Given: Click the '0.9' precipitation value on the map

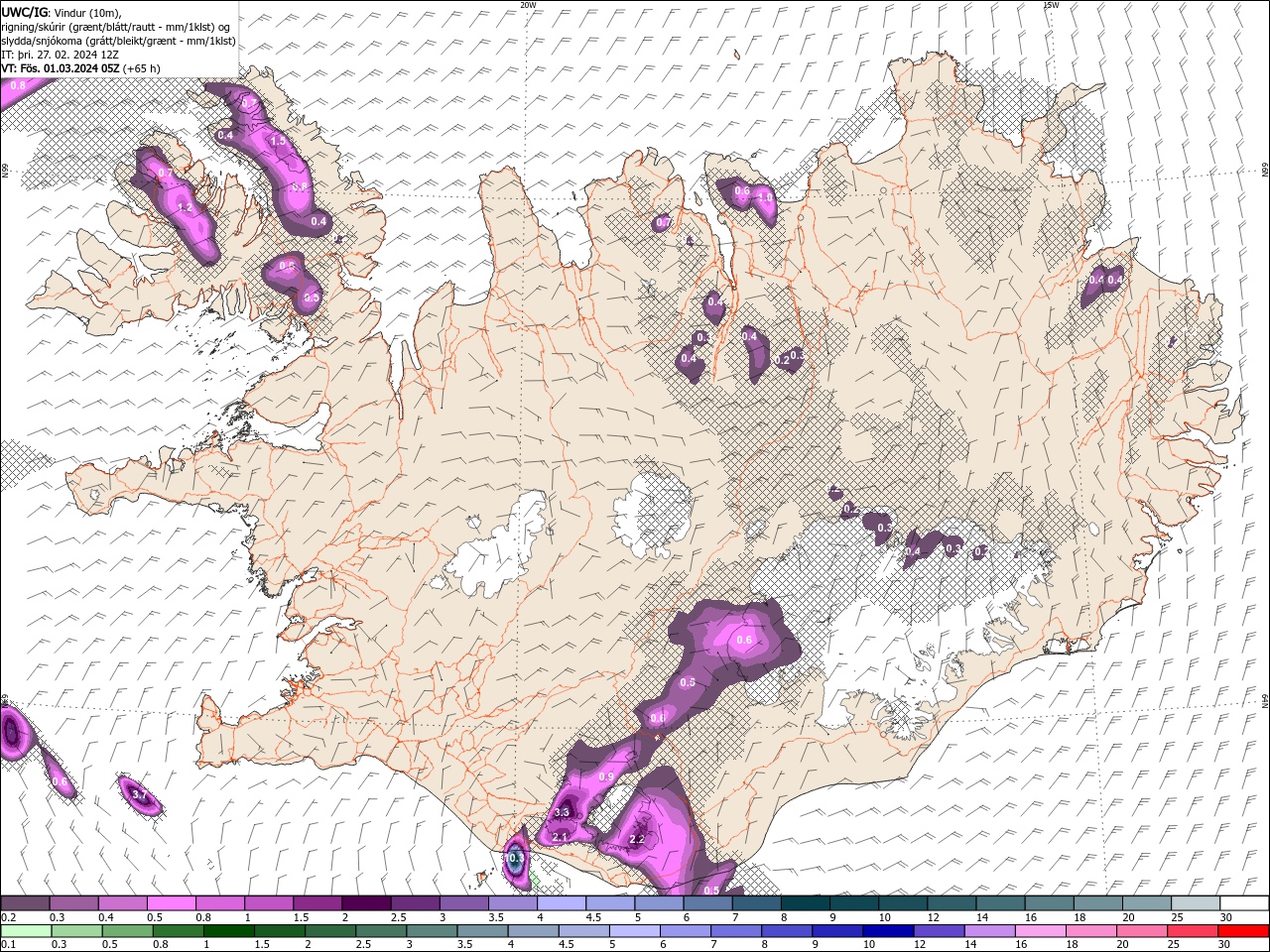Looking at the screenshot, I should (x=607, y=776).
